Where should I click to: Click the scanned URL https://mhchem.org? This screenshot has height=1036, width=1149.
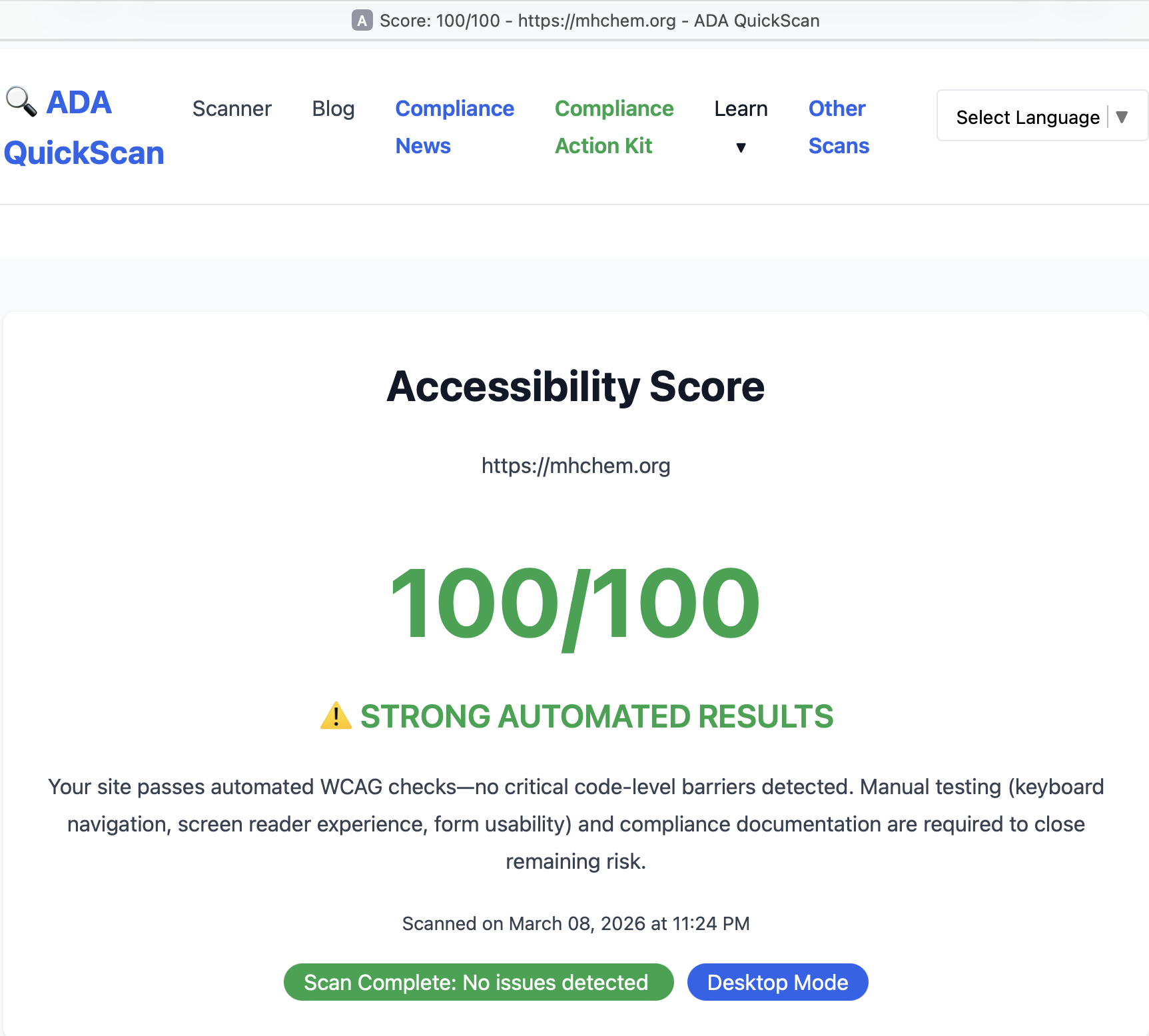[x=575, y=466]
